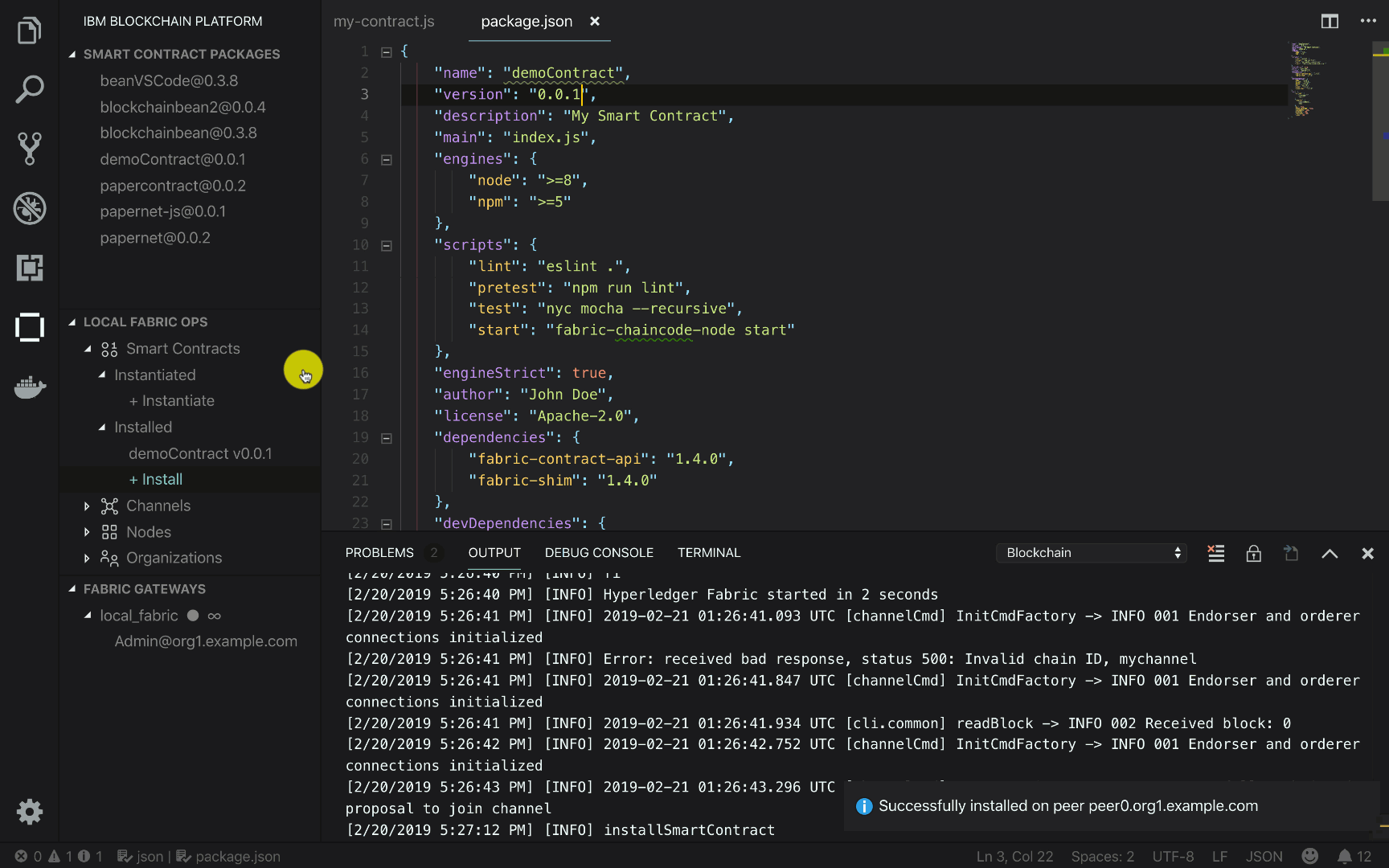Open the Docker view icon
Image resolution: width=1389 pixels, height=868 pixels.
pyautogui.click(x=30, y=387)
